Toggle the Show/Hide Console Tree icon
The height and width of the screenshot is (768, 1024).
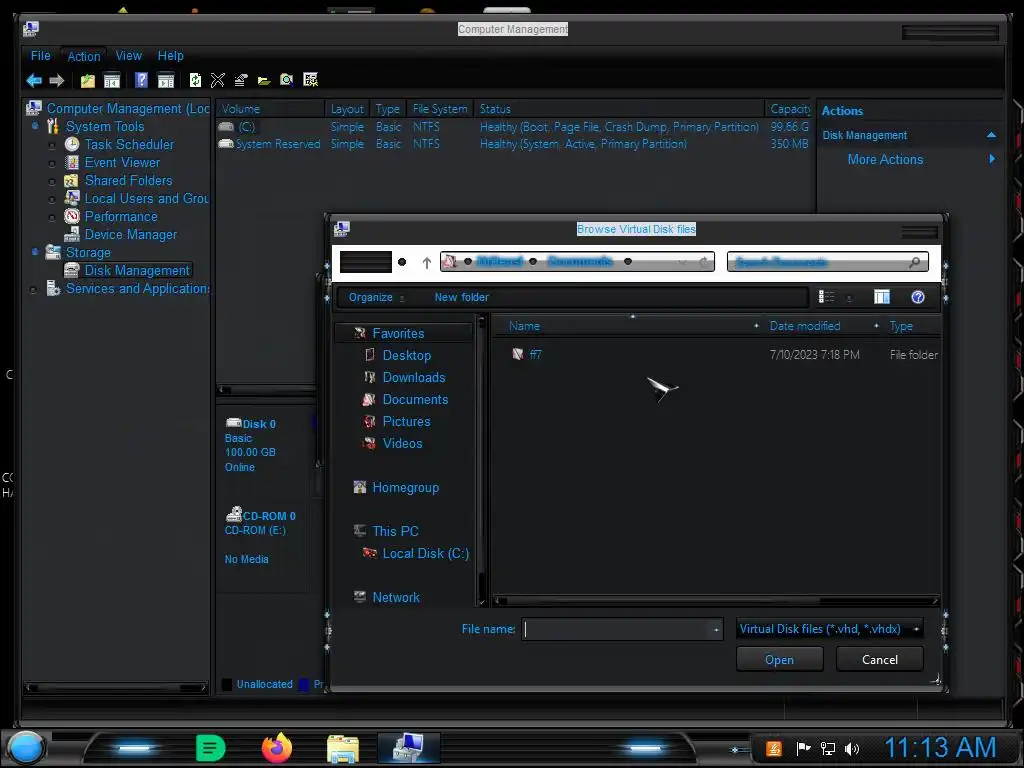112,80
